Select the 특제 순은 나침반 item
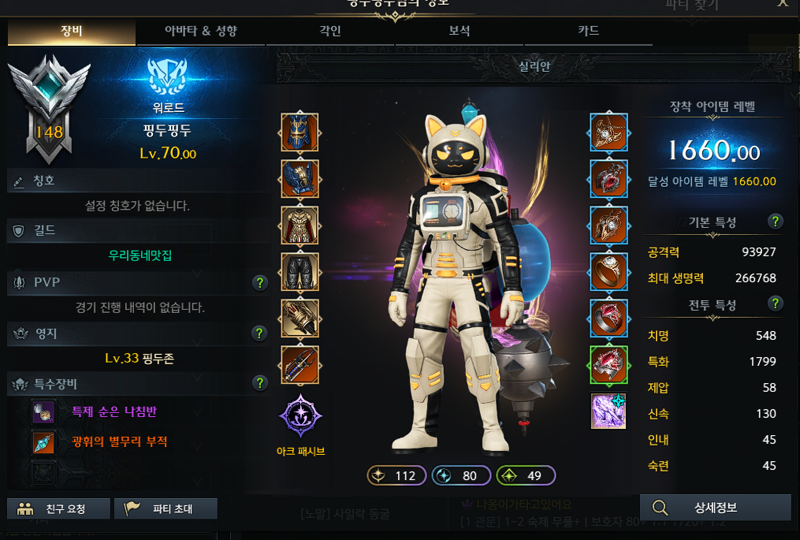This screenshot has width=800, height=540. tap(114, 412)
